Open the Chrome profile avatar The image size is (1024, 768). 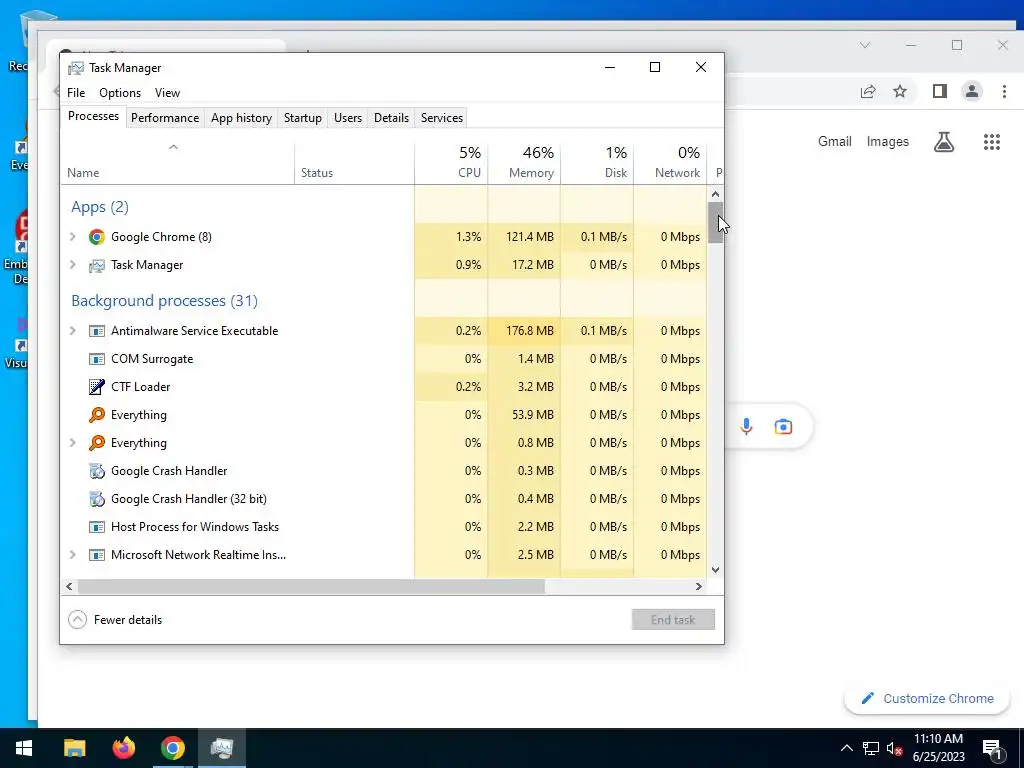(x=972, y=91)
